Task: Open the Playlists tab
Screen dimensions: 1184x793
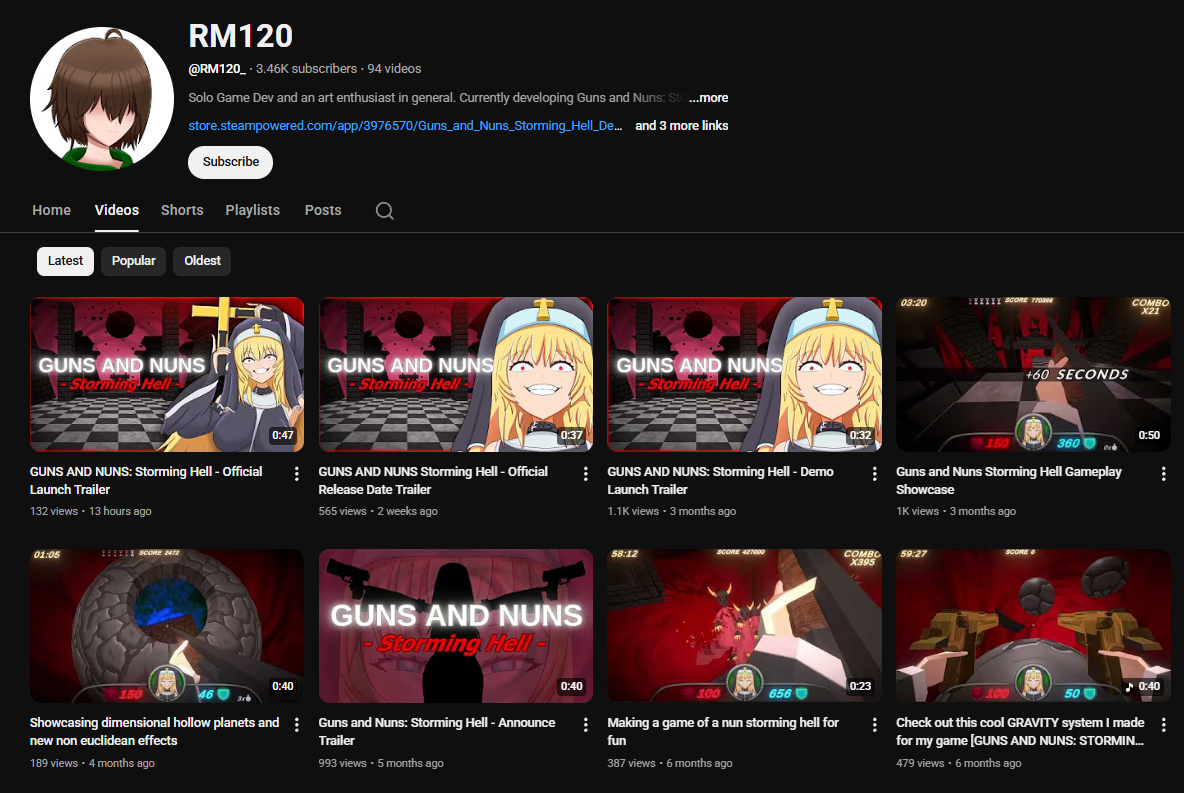Action: (252, 211)
